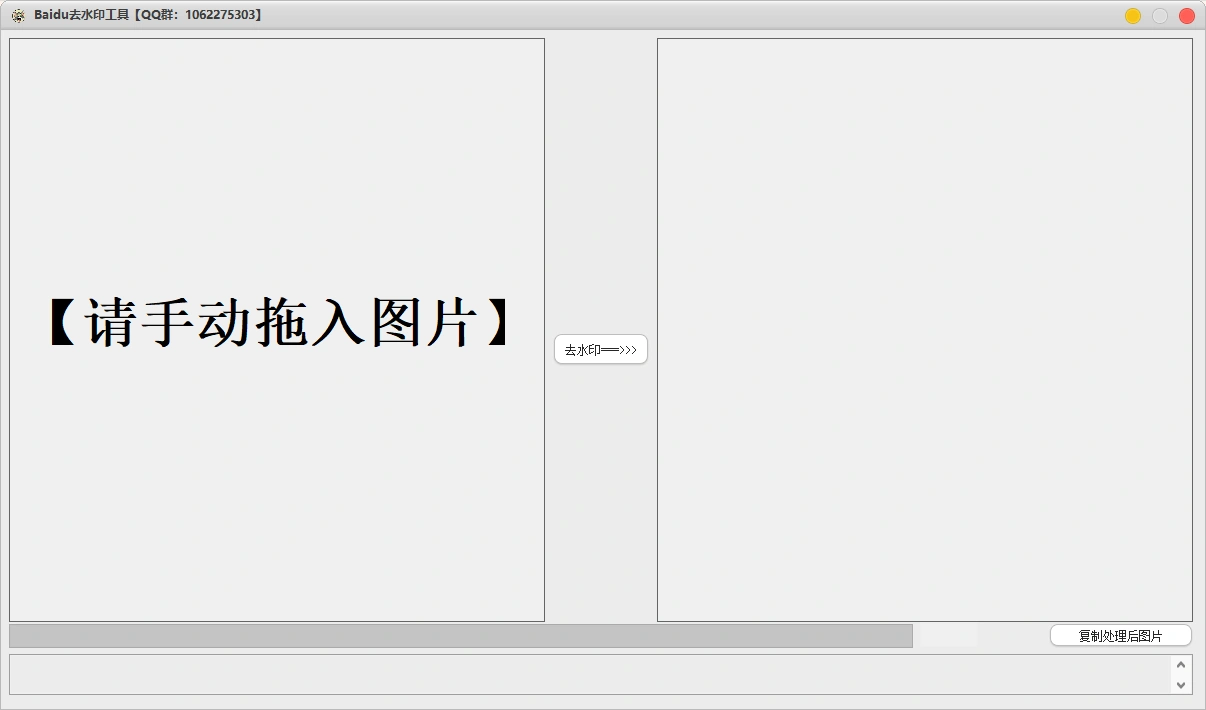Click the opening 【 bracket in the placeholder

(x=63, y=323)
